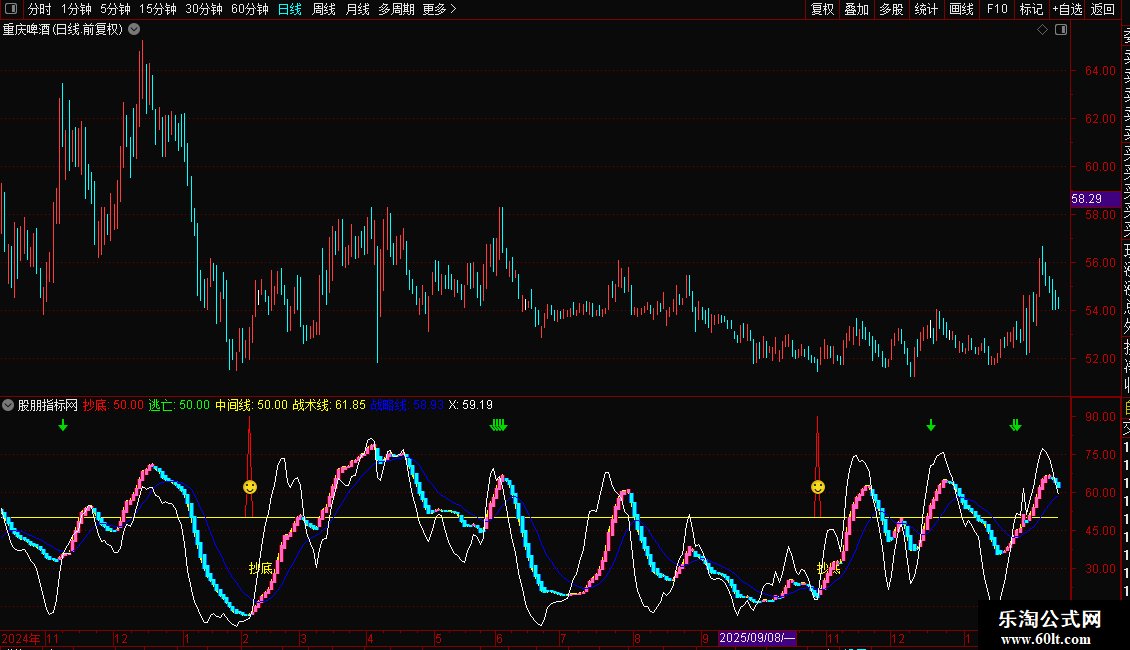Switch to 周线 weekly period tab
Screen dimensions: 1130x650
[324, 9]
